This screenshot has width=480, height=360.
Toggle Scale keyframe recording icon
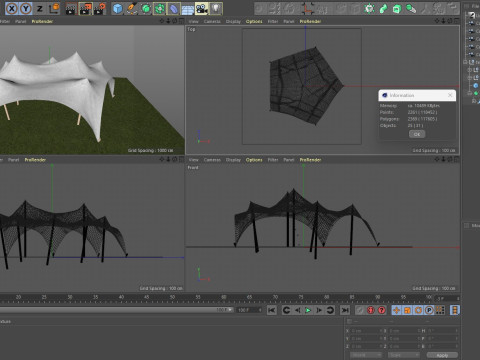pyautogui.click(x=407, y=310)
